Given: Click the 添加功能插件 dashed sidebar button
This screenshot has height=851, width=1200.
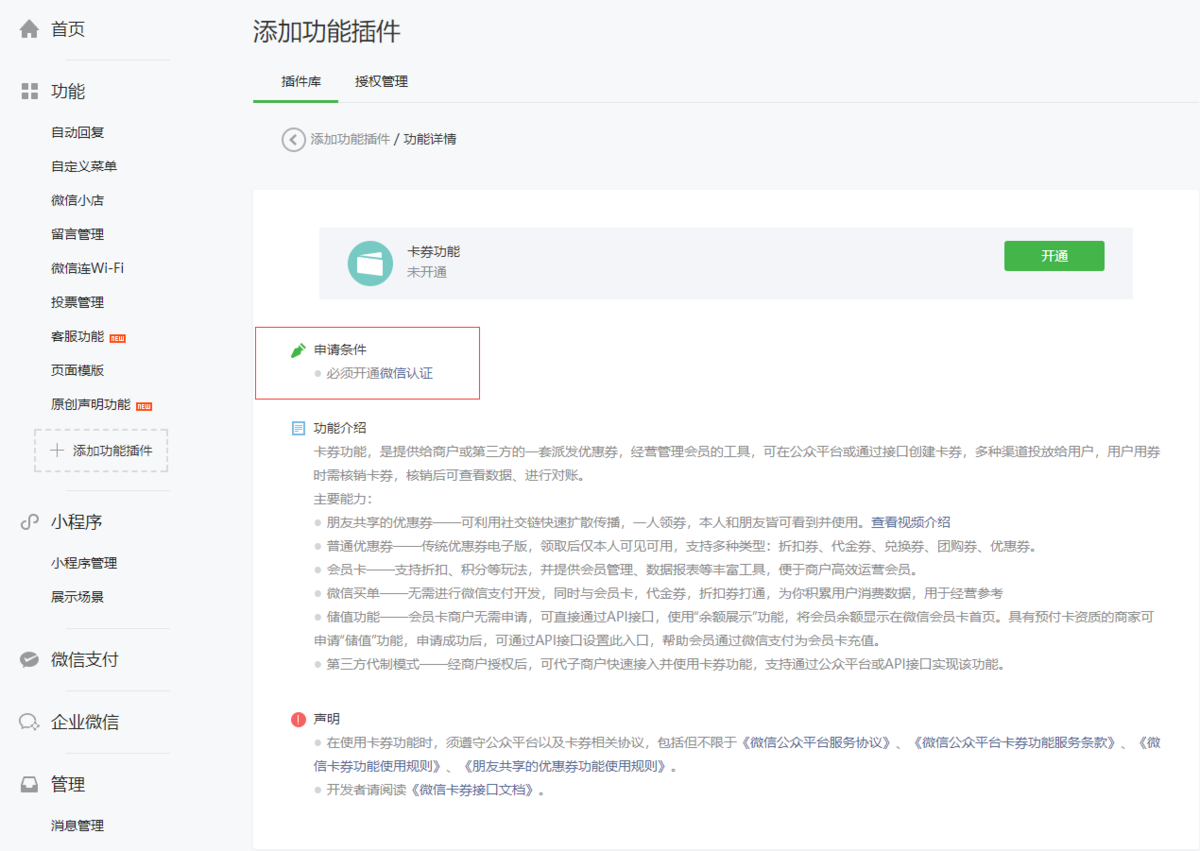Looking at the screenshot, I should pos(101,451).
